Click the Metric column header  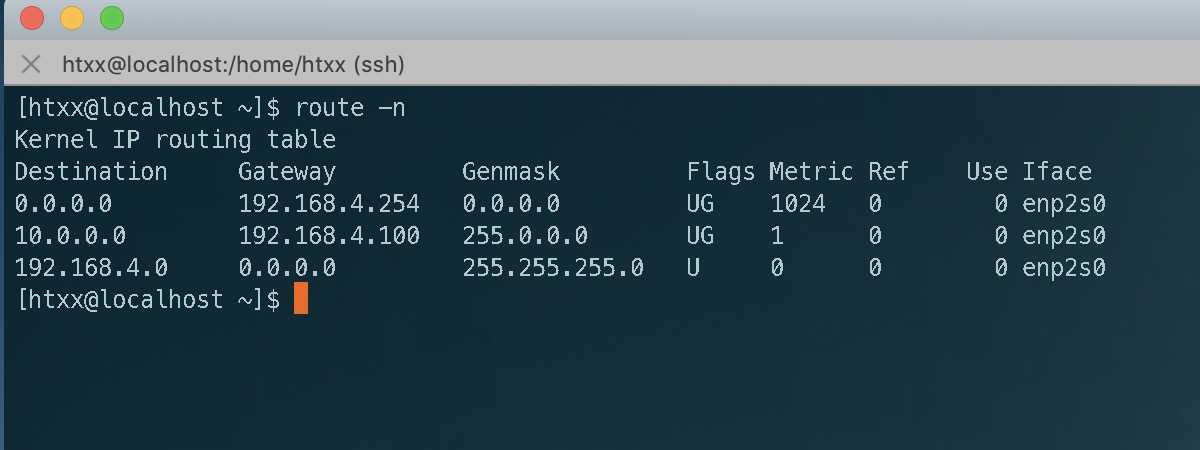point(811,171)
